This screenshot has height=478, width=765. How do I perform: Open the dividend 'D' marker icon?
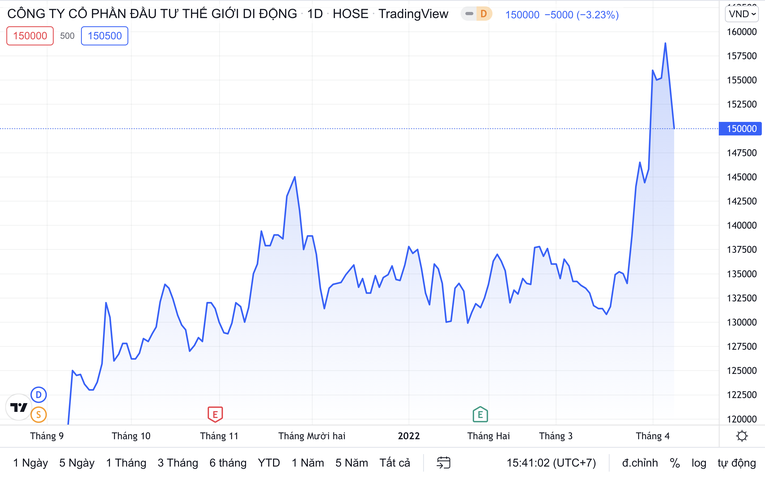pos(38,395)
